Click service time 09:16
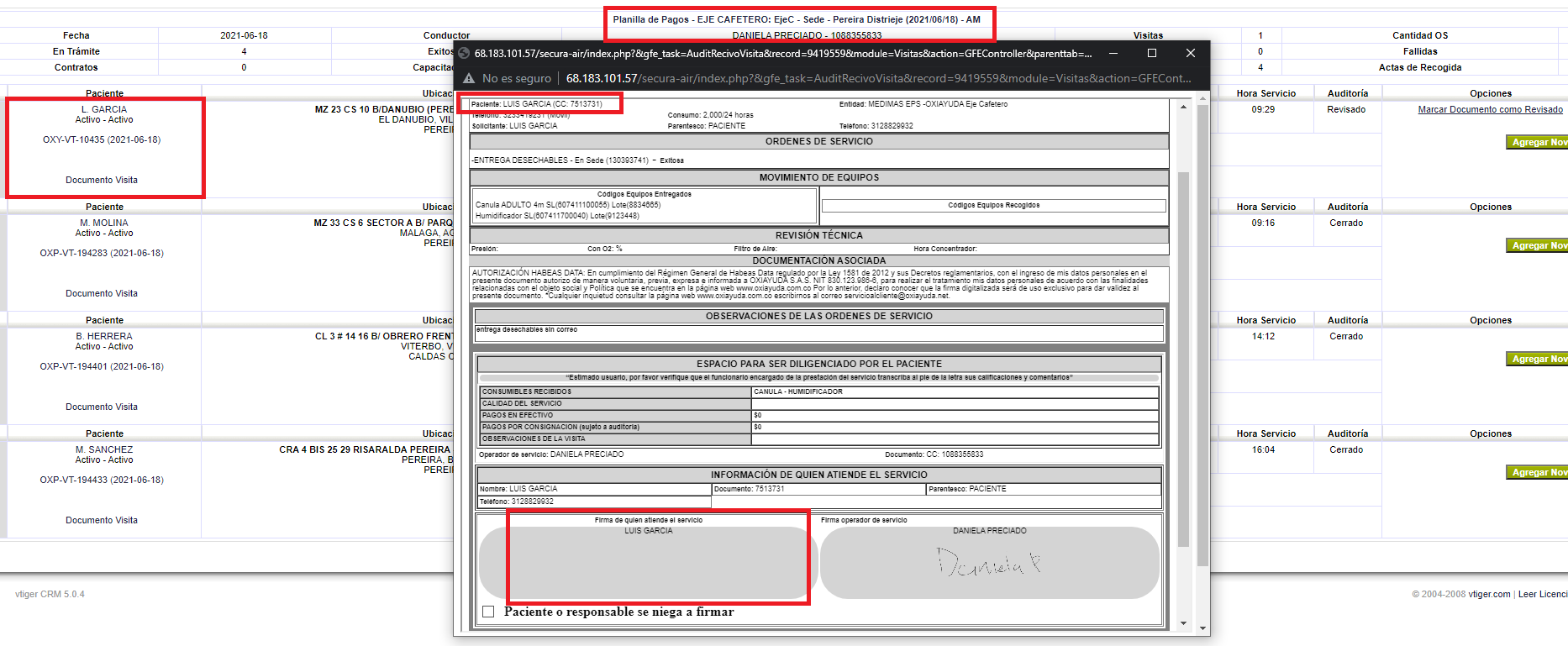 click(x=1263, y=223)
